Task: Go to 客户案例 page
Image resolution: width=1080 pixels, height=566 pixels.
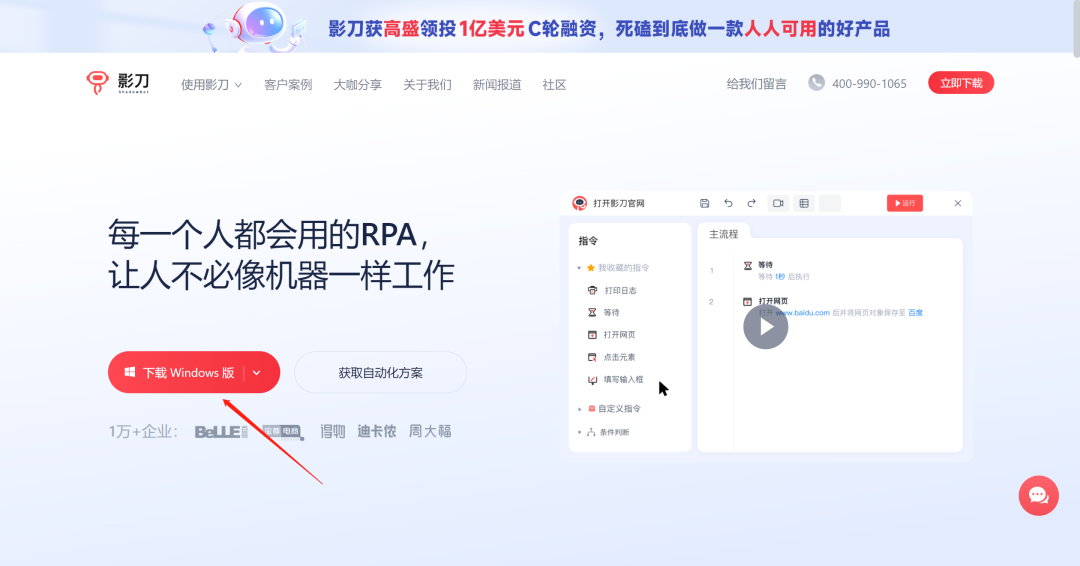Action: click(x=288, y=85)
